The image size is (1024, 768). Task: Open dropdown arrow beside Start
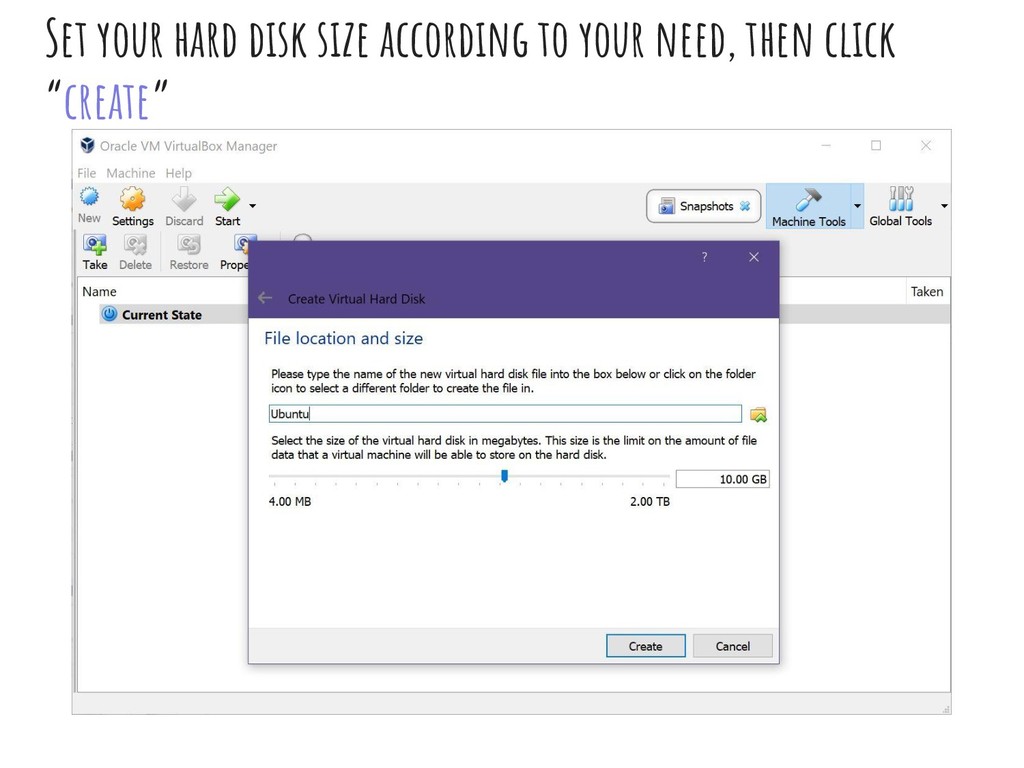[x=253, y=206]
